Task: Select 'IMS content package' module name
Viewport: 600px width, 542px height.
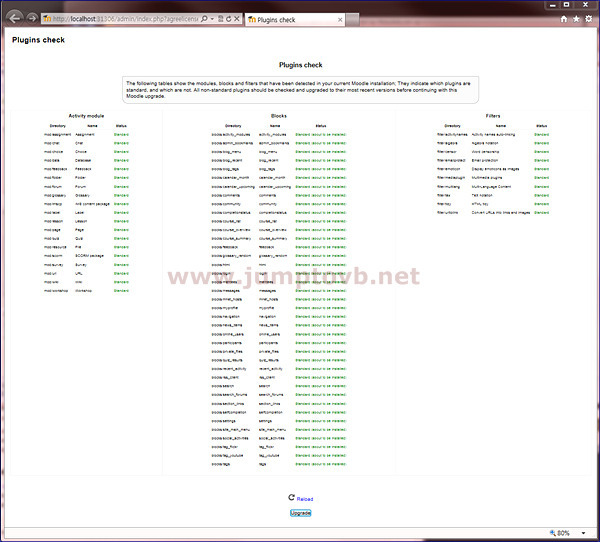Action: pos(92,204)
